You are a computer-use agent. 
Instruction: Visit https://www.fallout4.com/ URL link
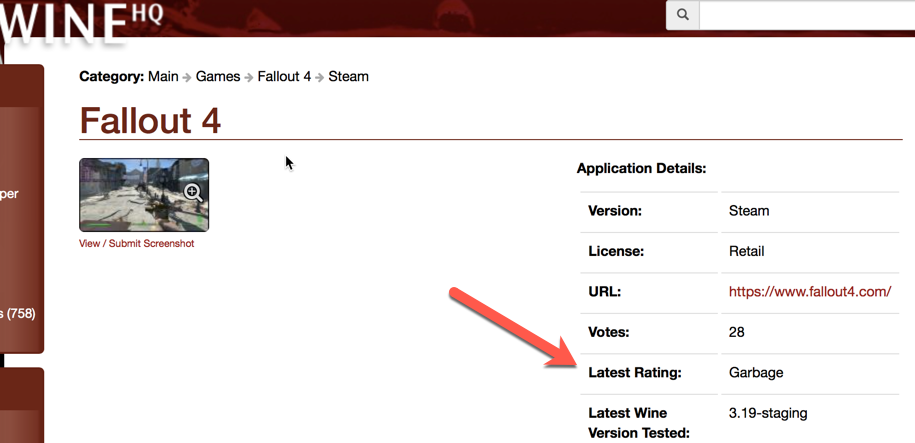pyautogui.click(x=810, y=292)
